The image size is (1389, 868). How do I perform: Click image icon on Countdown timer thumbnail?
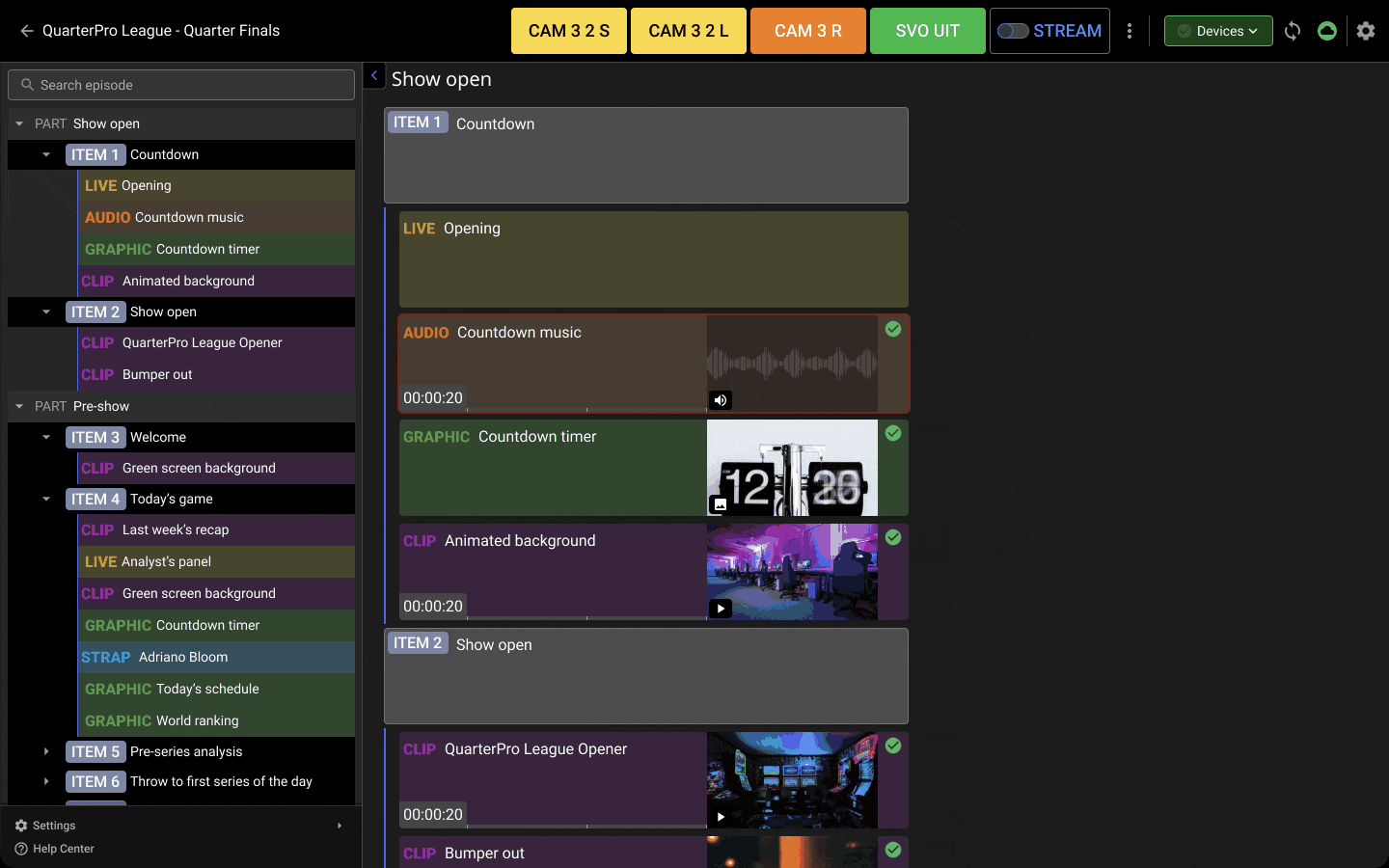pyautogui.click(x=720, y=504)
